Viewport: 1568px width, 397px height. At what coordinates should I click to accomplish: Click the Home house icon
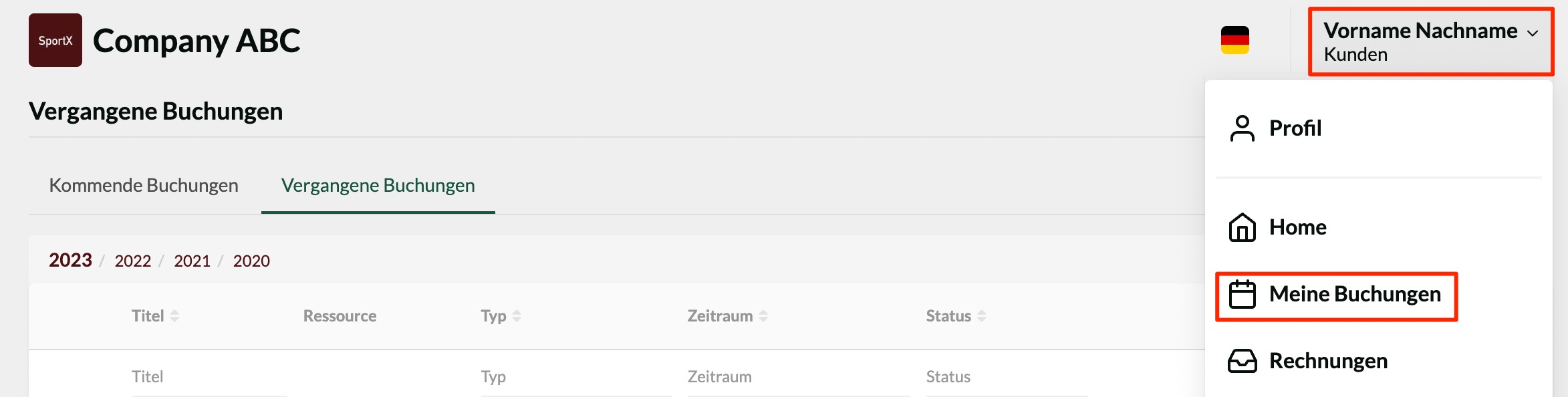click(x=1242, y=227)
